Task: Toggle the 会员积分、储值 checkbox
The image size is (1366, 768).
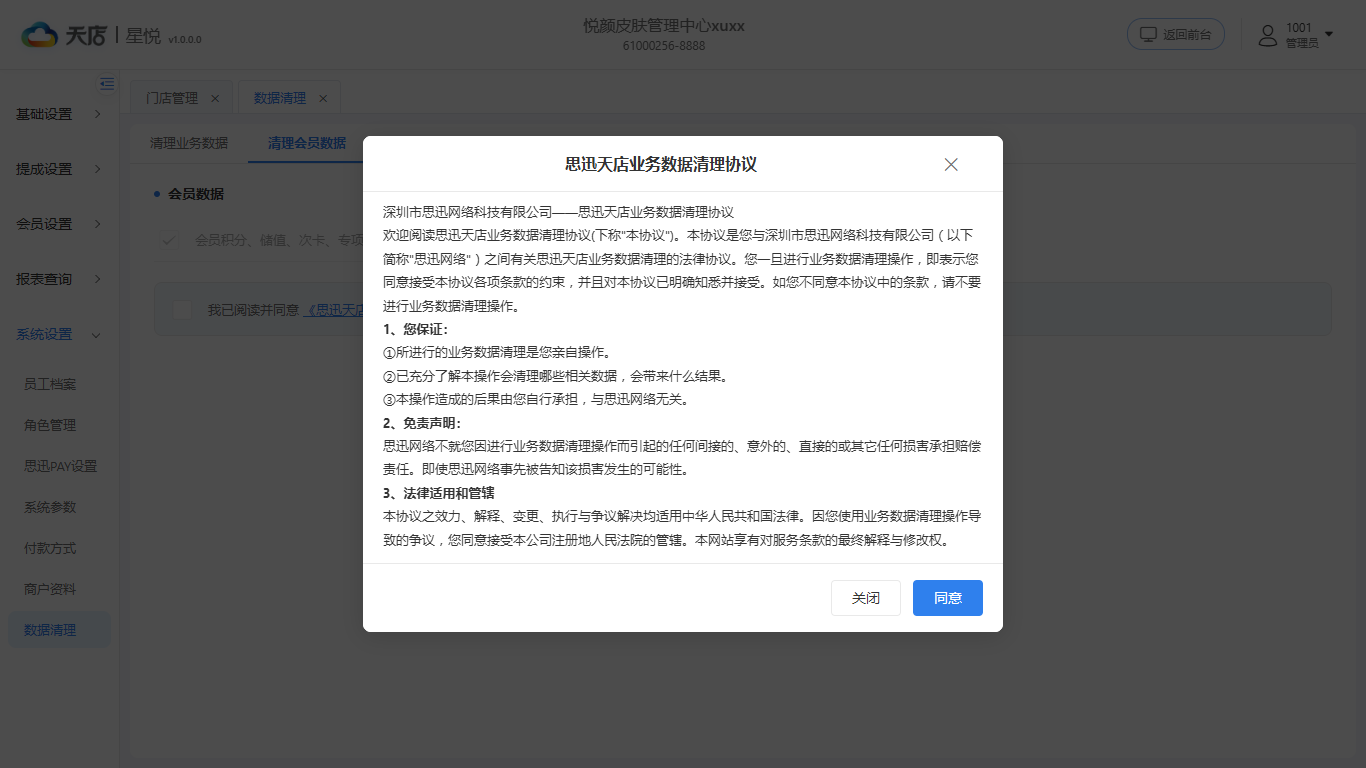Action: pyautogui.click(x=169, y=240)
